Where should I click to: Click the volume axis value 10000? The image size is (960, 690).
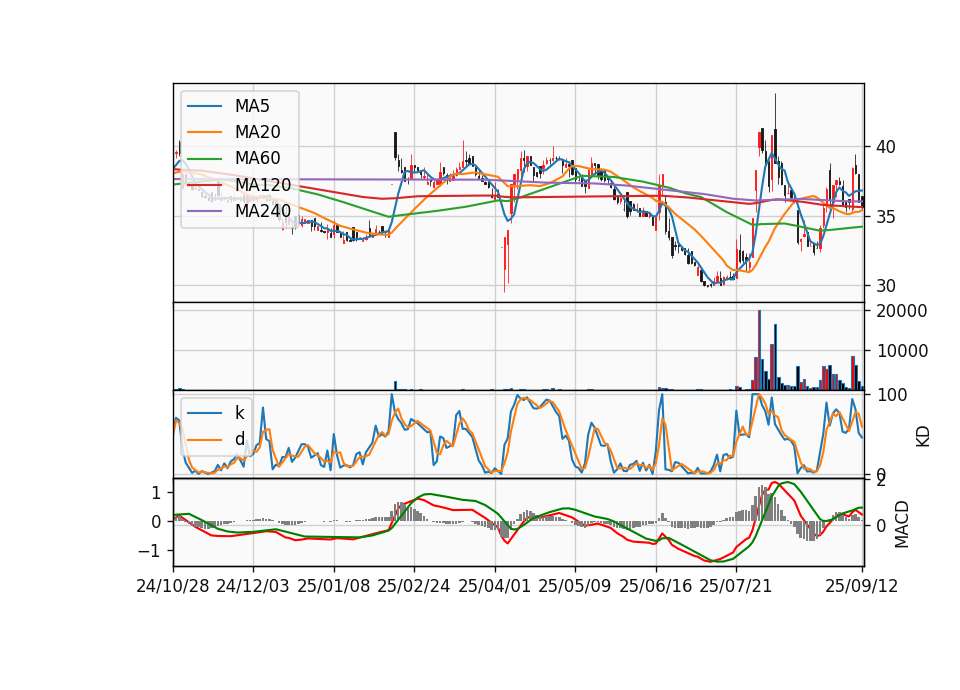(902, 351)
